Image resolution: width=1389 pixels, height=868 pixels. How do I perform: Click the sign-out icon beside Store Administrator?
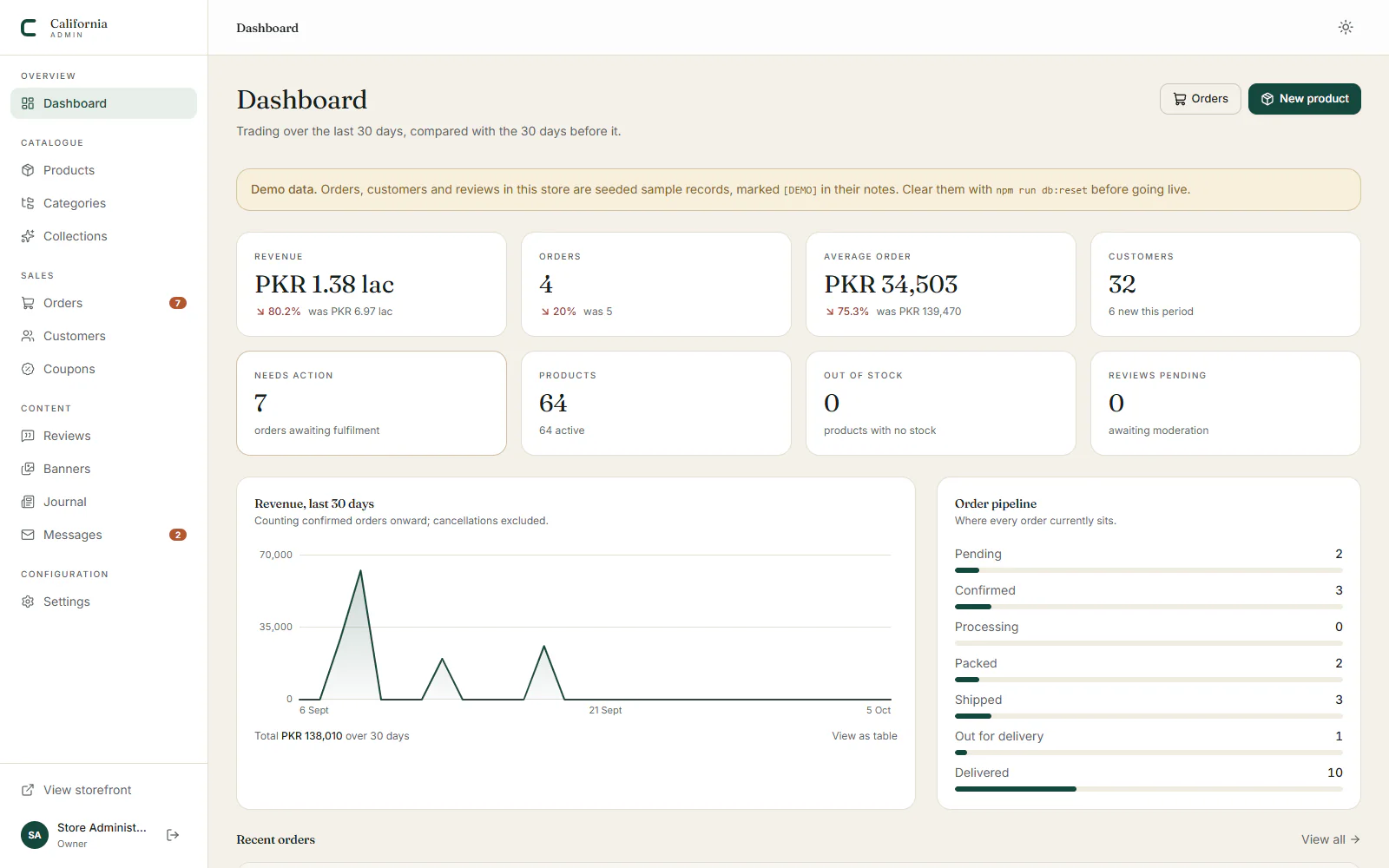(173, 835)
